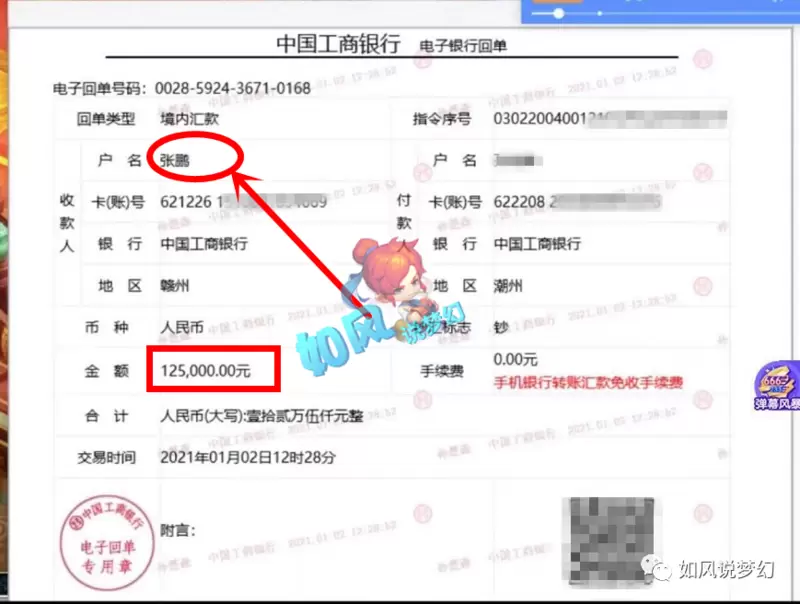Click the payer's 地区 label

455,286
